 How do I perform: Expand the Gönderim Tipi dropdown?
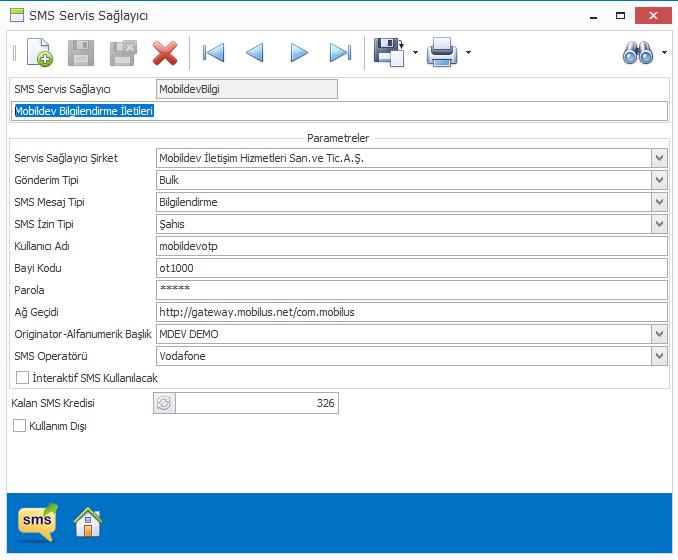coord(659,180)
